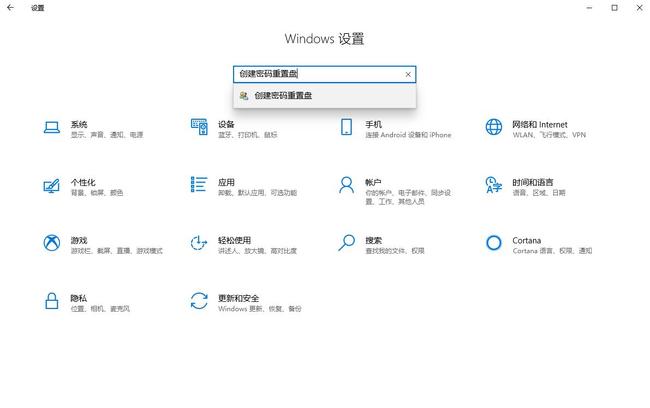Click the Privacy (隐私) lock icon
Viewport: 650px width, 408px height.
point(52,301)
